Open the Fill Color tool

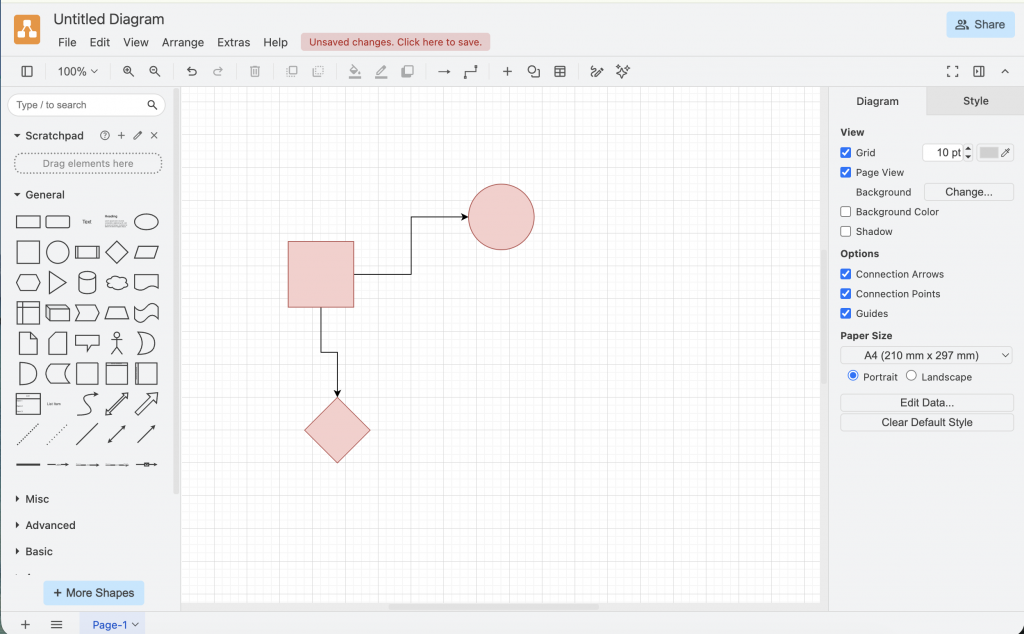354,71
